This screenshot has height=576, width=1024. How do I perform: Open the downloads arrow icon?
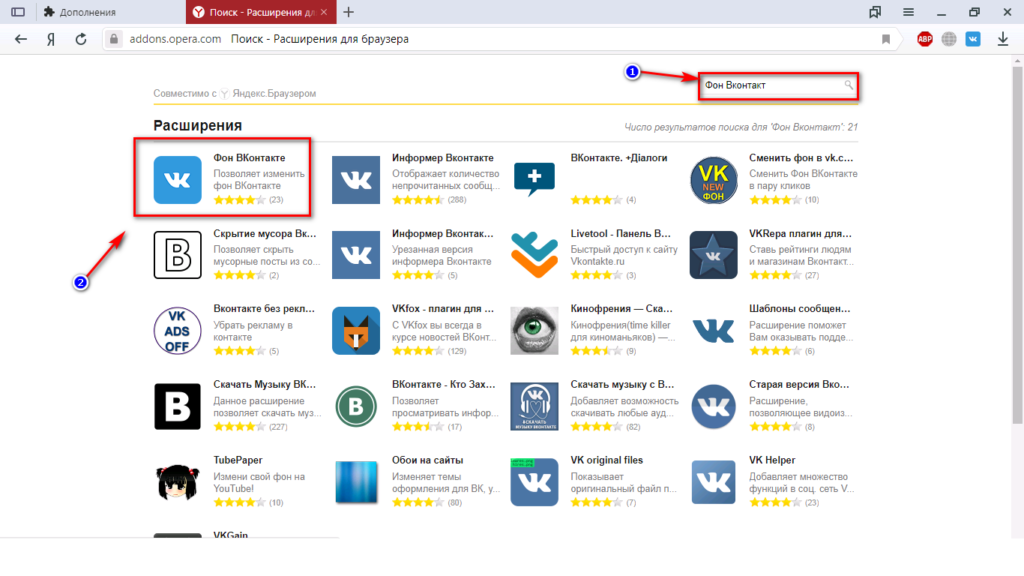(1003, 39)
